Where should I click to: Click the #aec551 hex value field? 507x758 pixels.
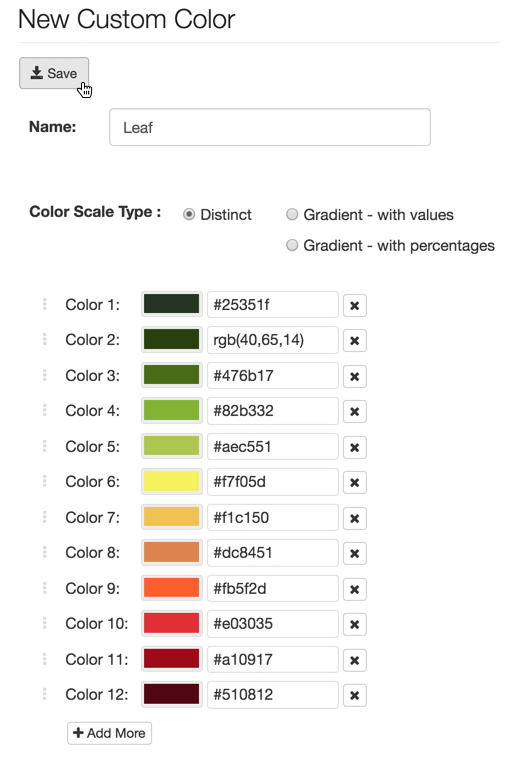click(x=273, y=446)
